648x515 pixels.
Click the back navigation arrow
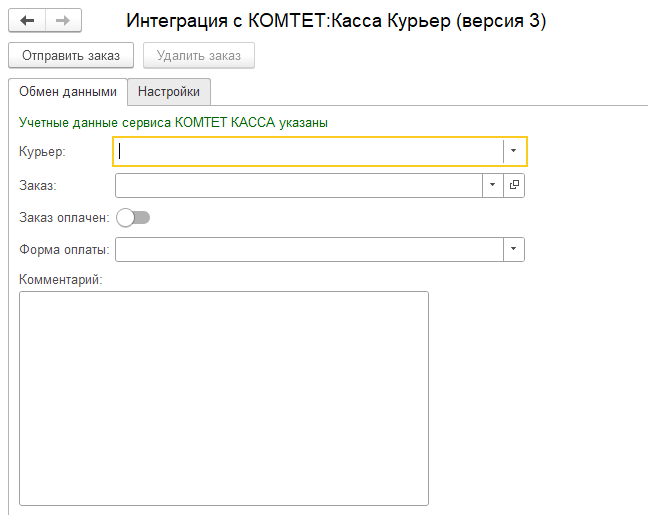click(x=27, y=20)
